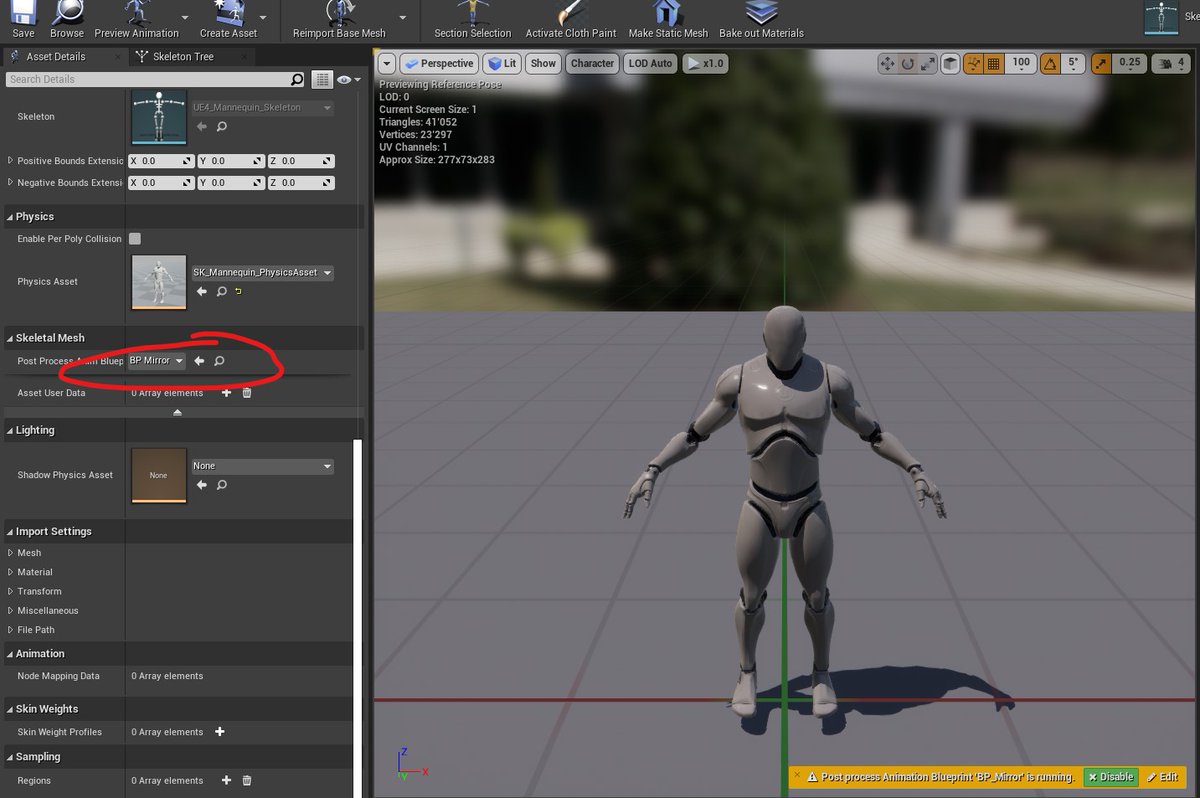This screenshot has width=1200, height=798.
Task: Open the LOD Auto menu
Action: click(x=650, y=63)
